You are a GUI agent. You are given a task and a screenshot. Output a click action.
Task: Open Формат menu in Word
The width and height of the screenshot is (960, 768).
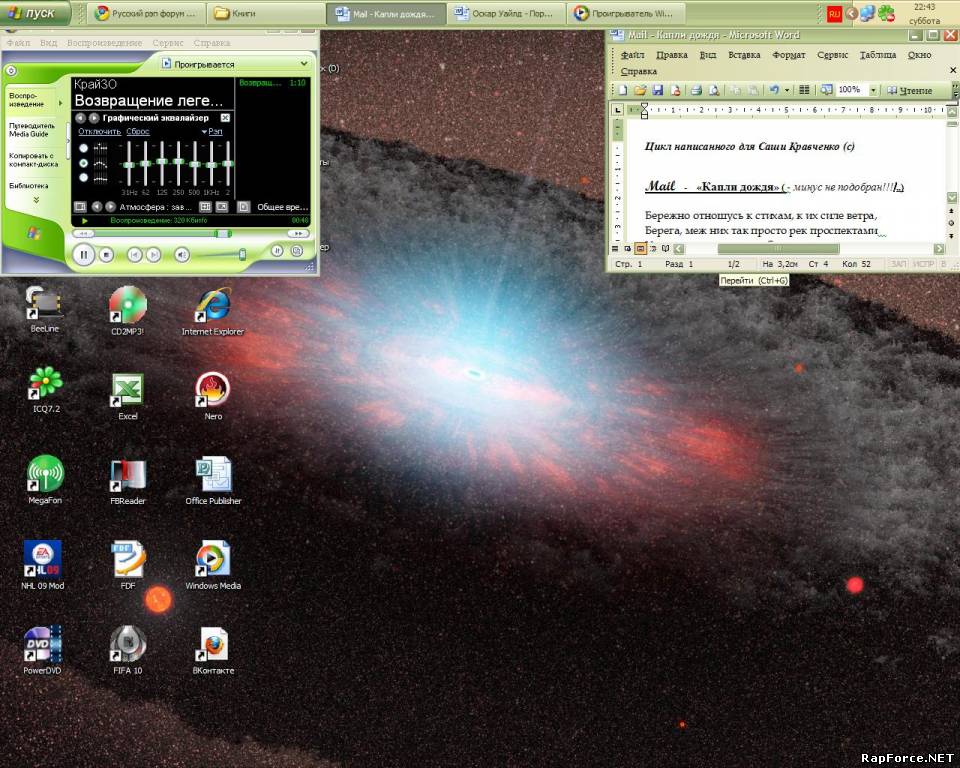[x=789, y=55]
